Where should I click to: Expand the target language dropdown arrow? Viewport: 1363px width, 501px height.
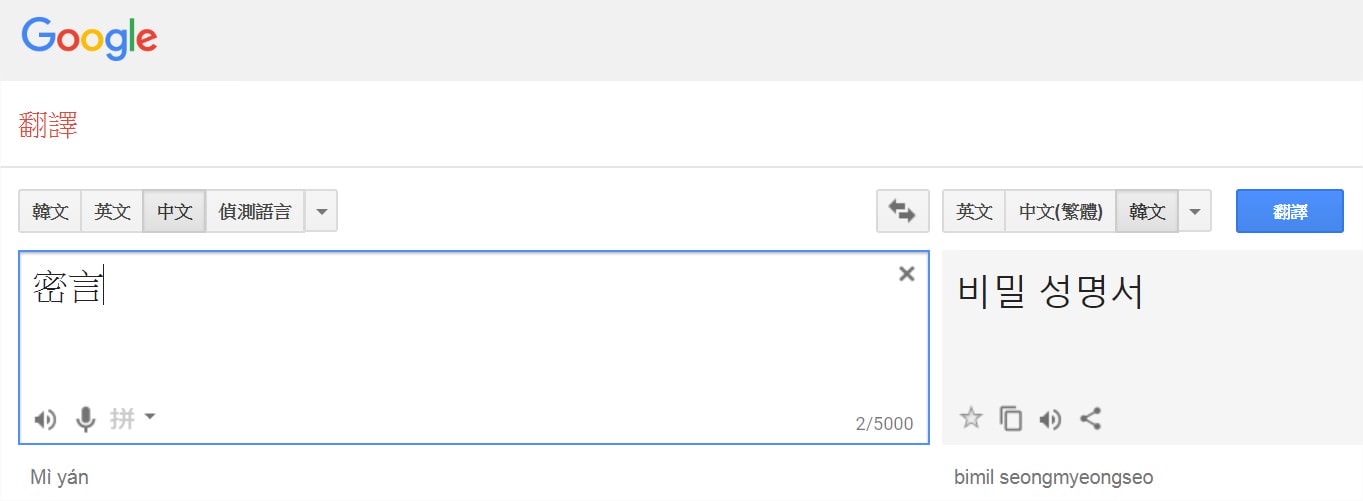[x=1195, y=211]
